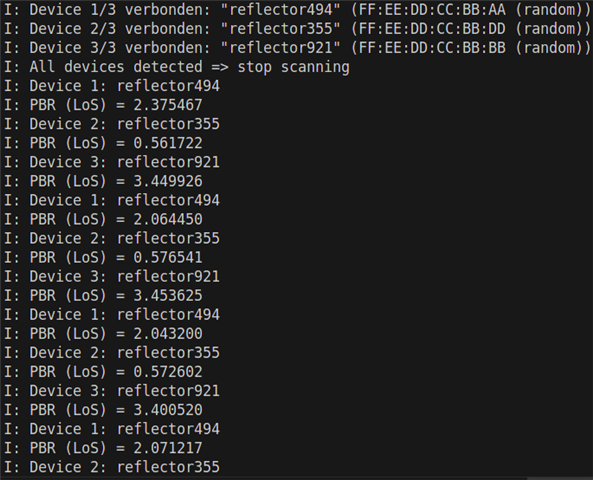593x480 pixels.
Task: Click the PBR value 2.064450
Action: point(168,219)
